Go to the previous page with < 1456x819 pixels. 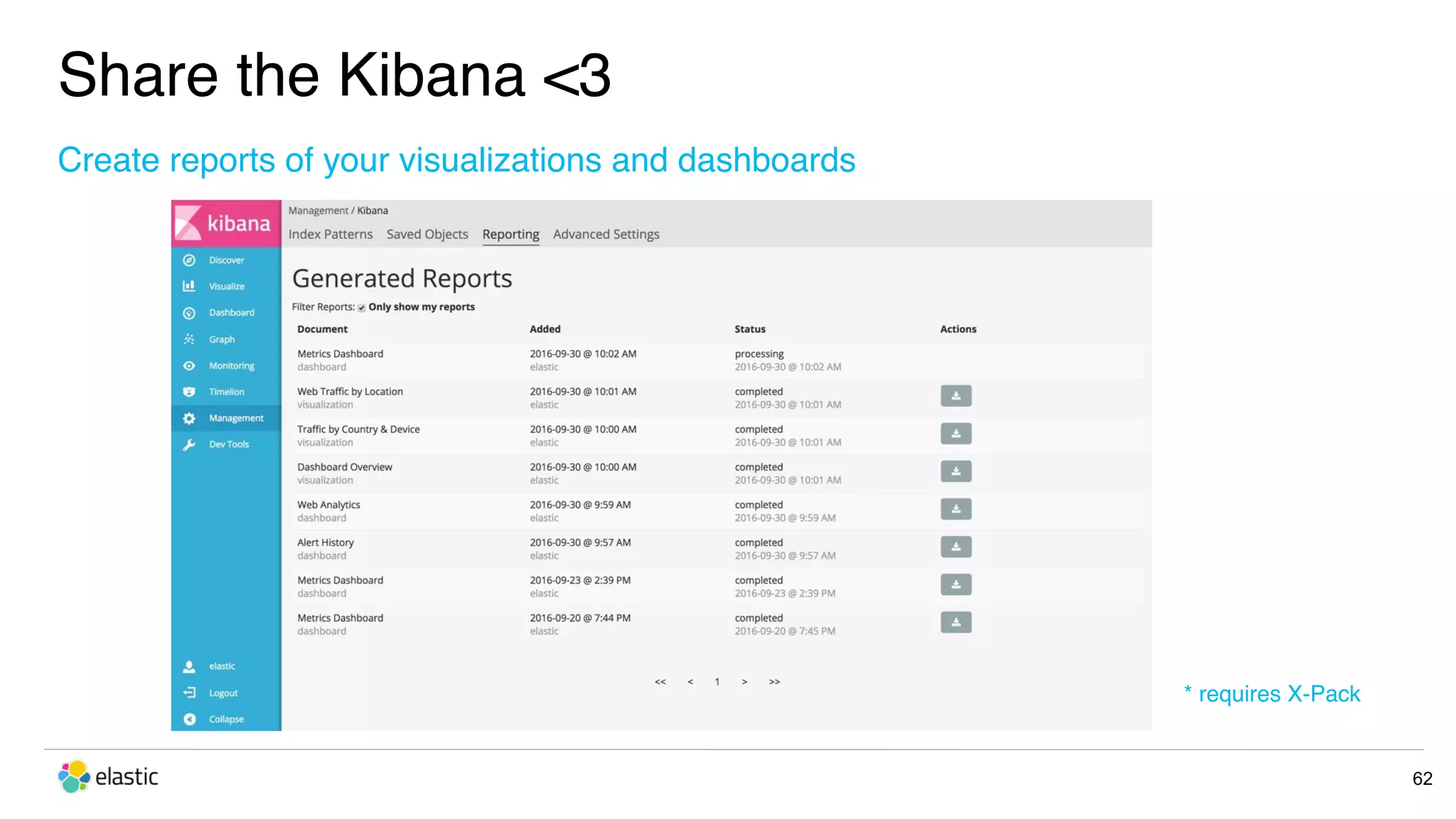690,681
